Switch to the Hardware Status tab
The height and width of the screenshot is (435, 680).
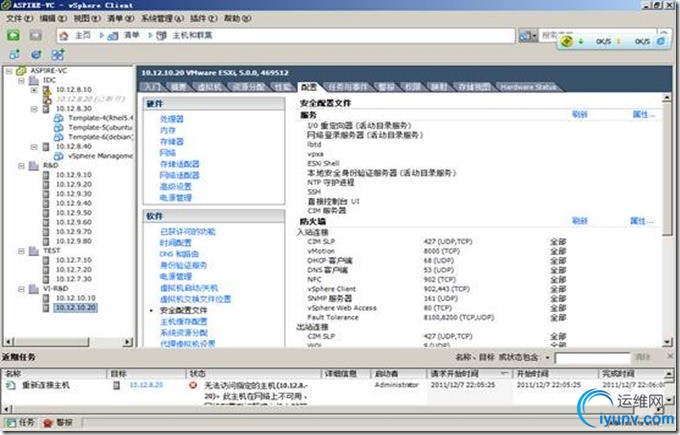(528, 87)
